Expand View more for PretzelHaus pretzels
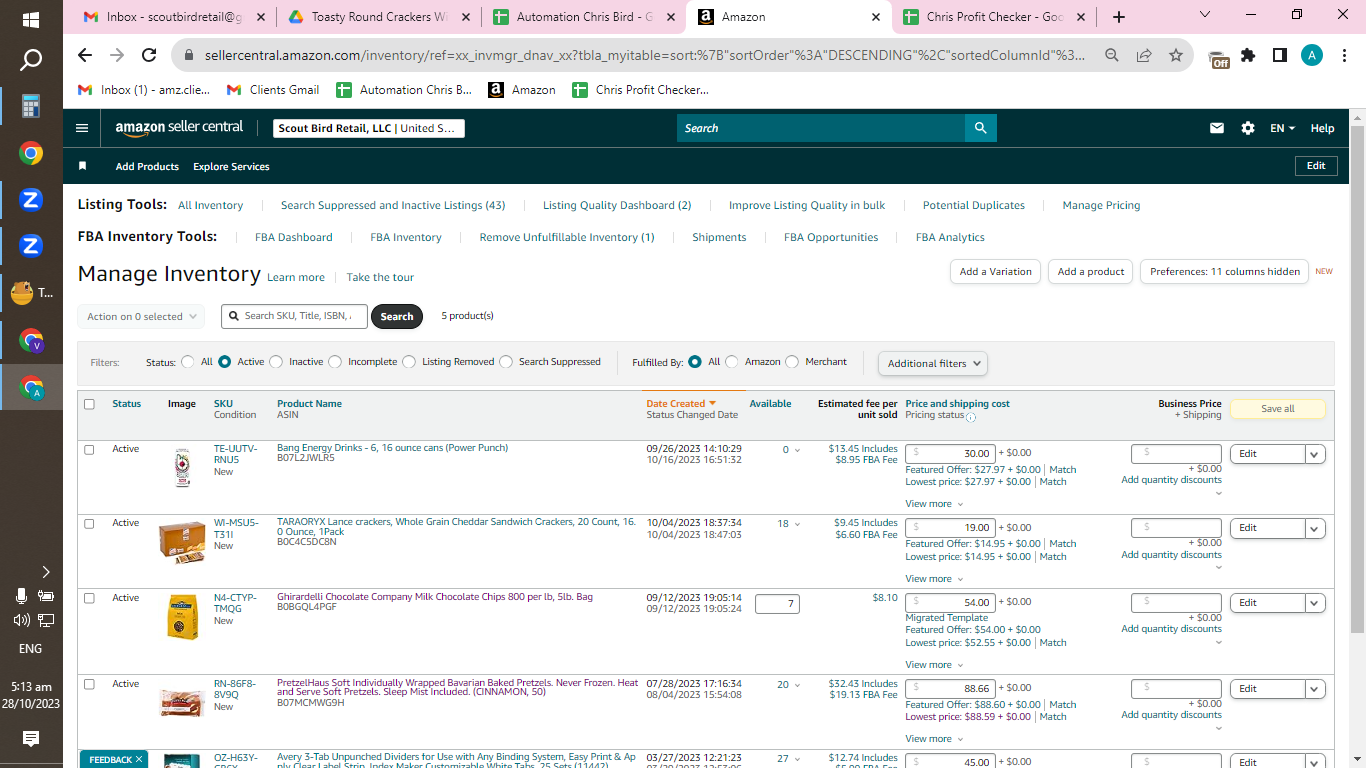The image size is (1366, 768). [x=934, y=739]
